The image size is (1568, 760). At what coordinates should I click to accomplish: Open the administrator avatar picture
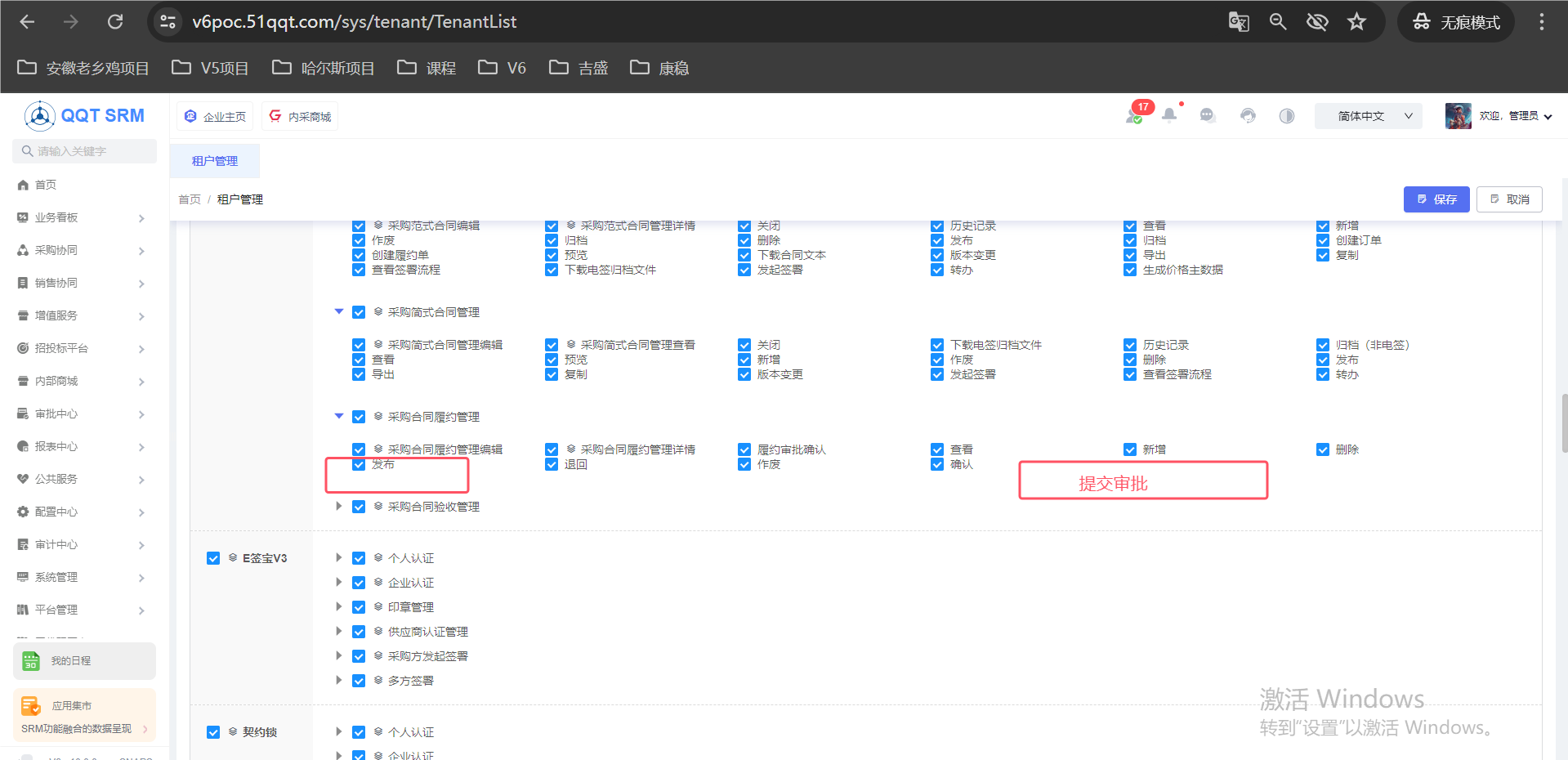(1458, 116)
